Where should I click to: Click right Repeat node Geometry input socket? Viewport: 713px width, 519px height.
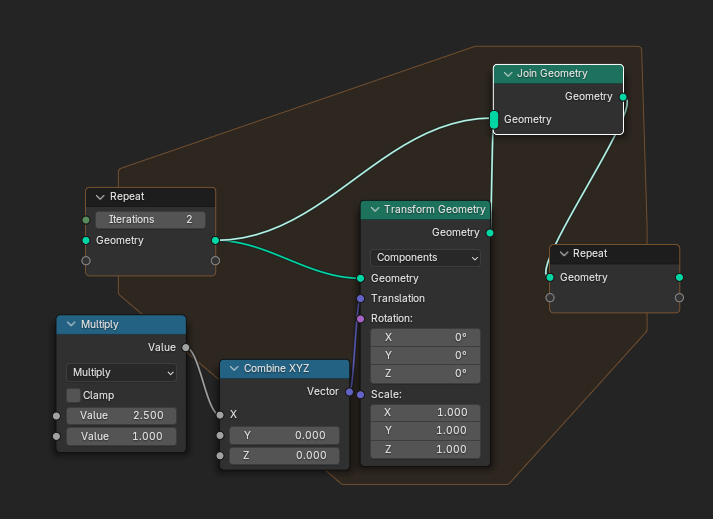click(550, 277)
